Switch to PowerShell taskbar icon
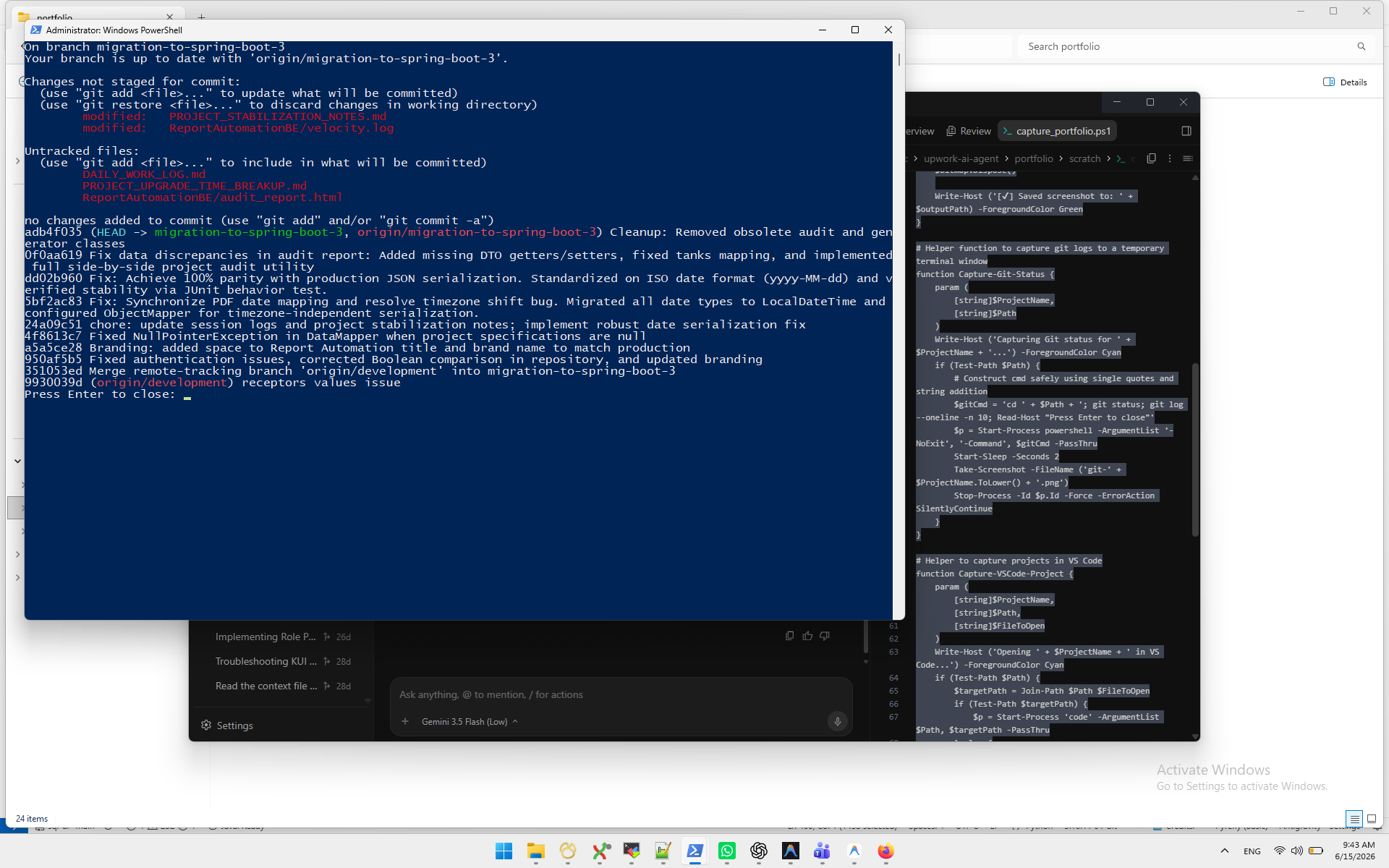The image size is (1389, 868). 695,851
